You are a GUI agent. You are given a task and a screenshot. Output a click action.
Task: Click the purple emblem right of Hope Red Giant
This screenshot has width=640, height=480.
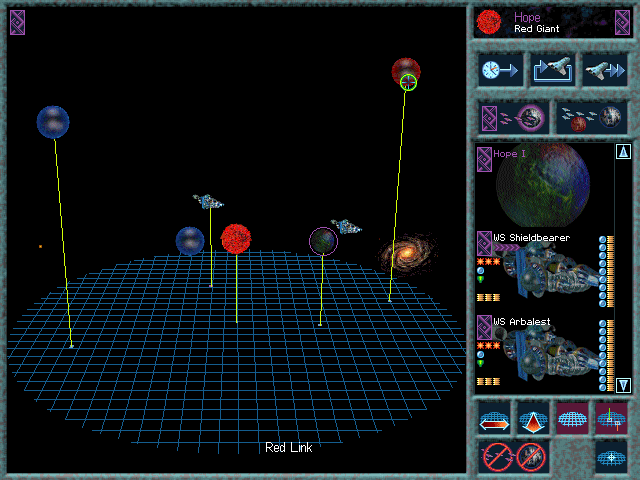tap(622, 22)
